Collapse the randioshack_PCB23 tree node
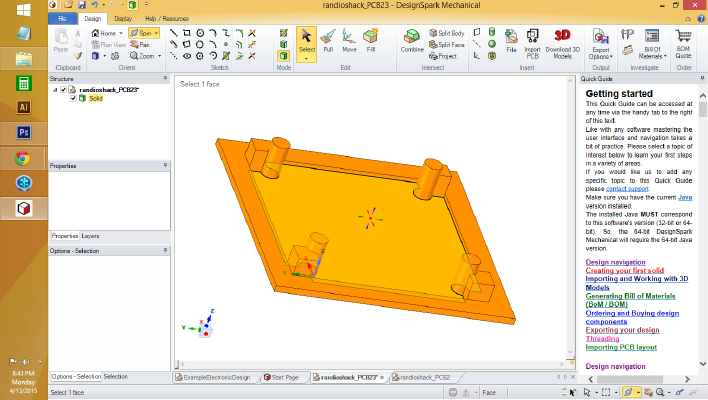Image resolution: width=708 pixels, height=400 pixels. [x=55, y=90]
